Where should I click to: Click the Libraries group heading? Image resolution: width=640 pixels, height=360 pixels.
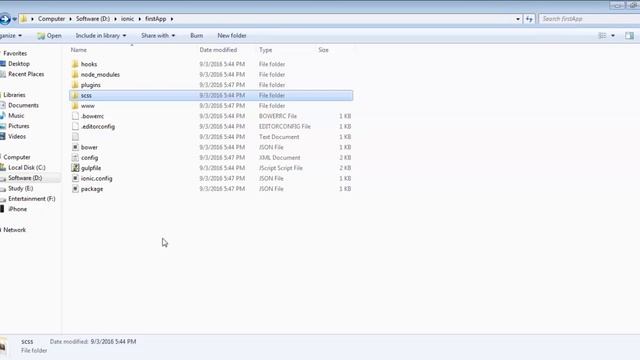click(14, 95)
